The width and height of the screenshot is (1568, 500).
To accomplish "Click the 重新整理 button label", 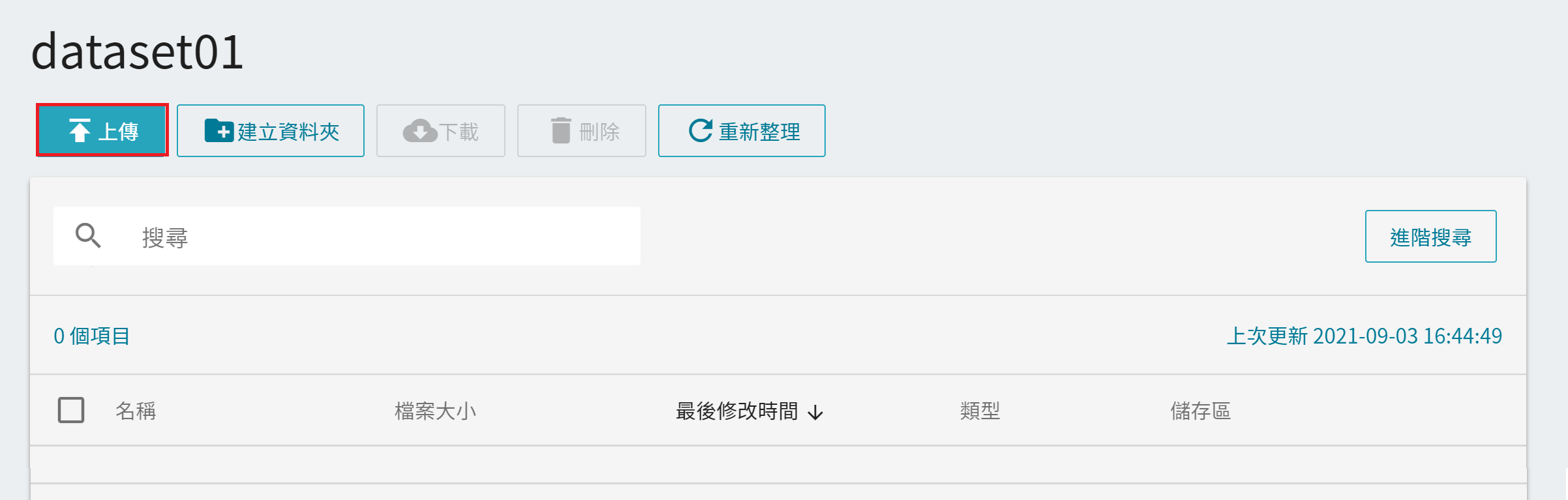I will click(x=759, y=132).
